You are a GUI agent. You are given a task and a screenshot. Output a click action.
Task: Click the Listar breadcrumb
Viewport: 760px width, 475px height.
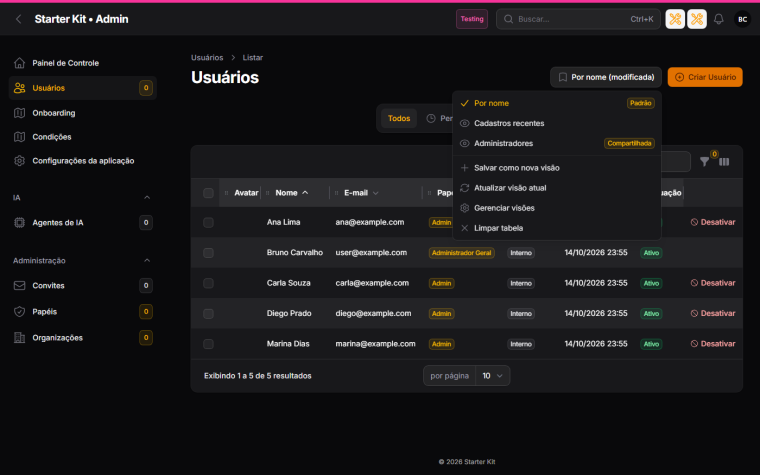click(253, 58)
